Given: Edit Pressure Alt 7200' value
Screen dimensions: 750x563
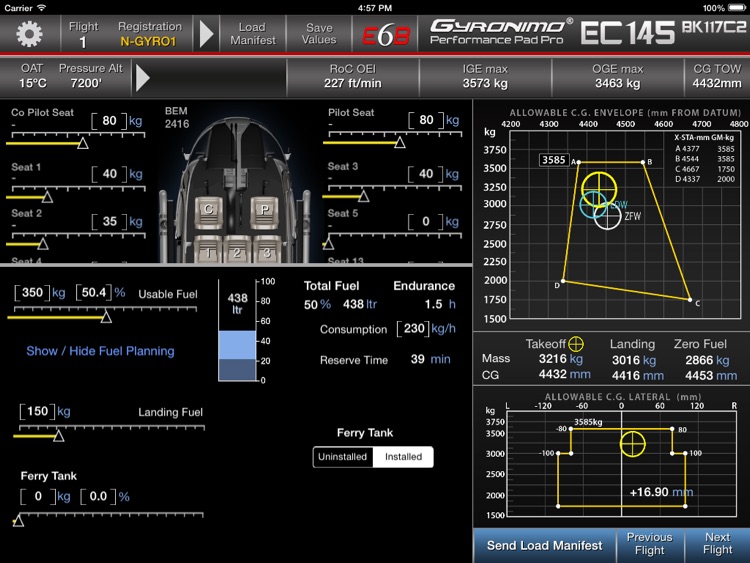Looking at the screenshot, I should pos(87,83).
